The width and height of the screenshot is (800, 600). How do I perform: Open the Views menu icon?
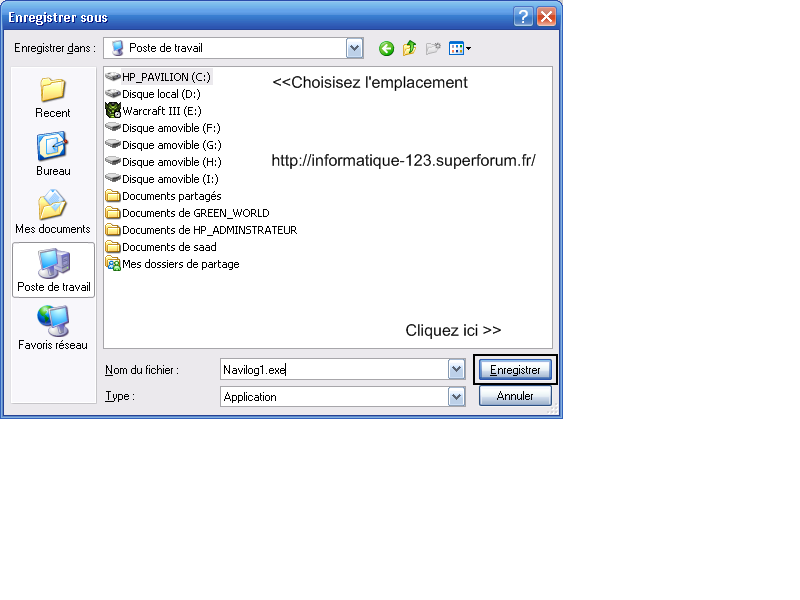point(460,48)
